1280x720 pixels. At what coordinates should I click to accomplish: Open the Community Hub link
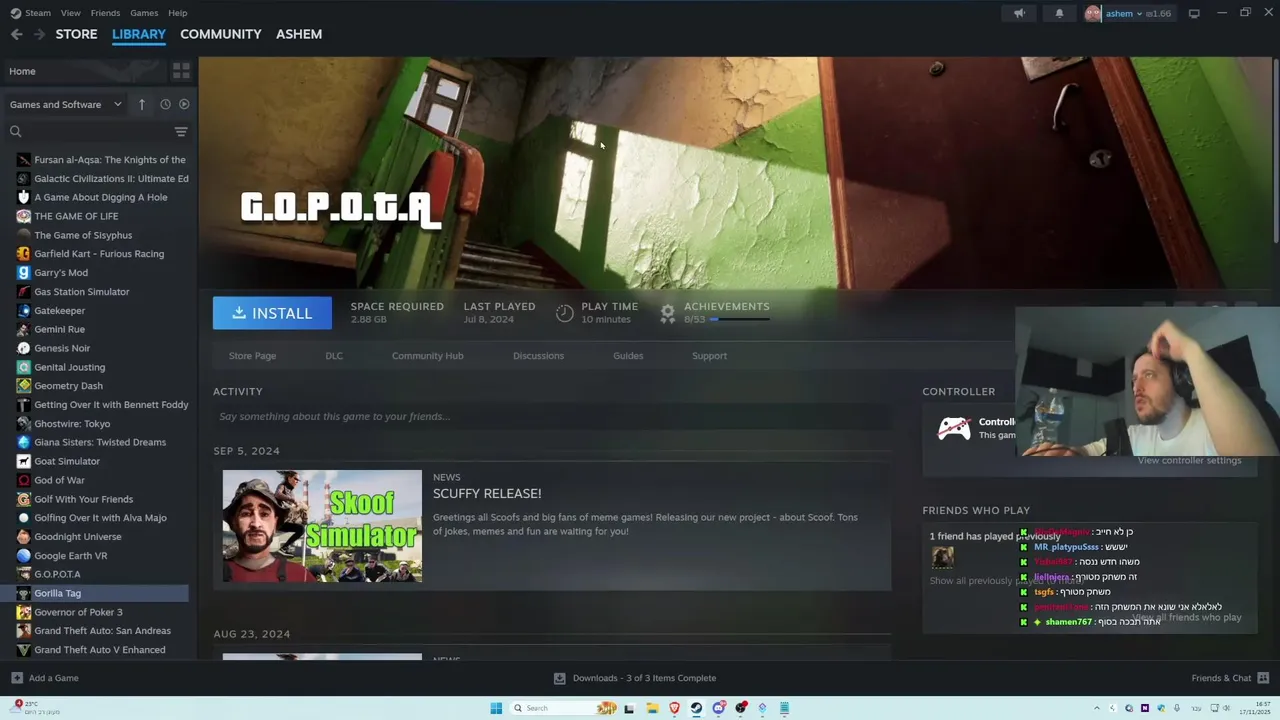click(x=427, y=356)
